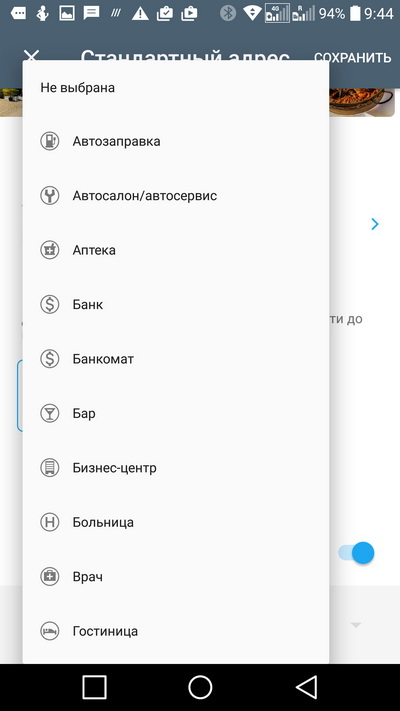Open the recent apps square button
Viewport: 400px width, 711px height.
click(94, 687)
